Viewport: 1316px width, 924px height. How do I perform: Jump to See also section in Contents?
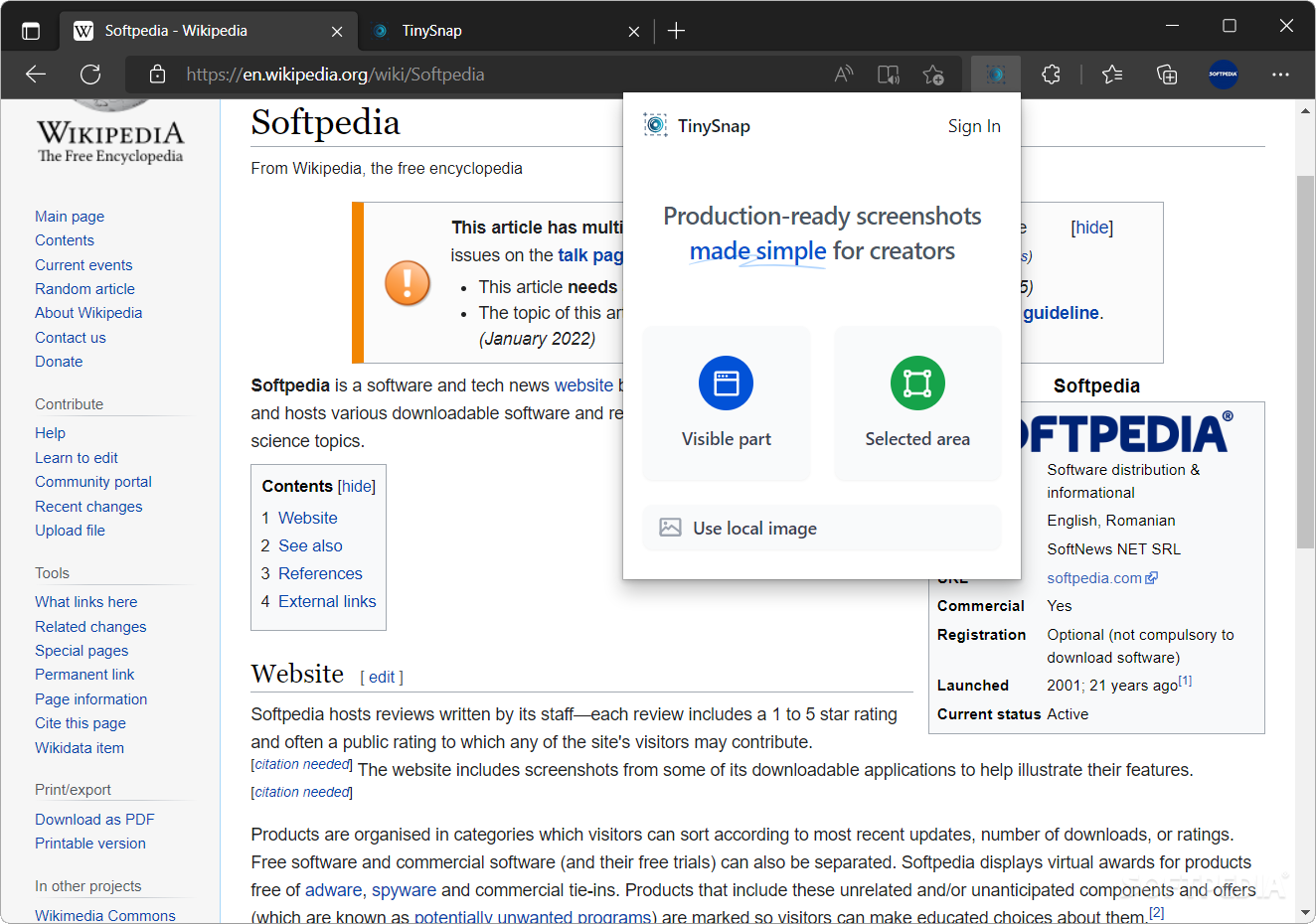coord(310,545)
